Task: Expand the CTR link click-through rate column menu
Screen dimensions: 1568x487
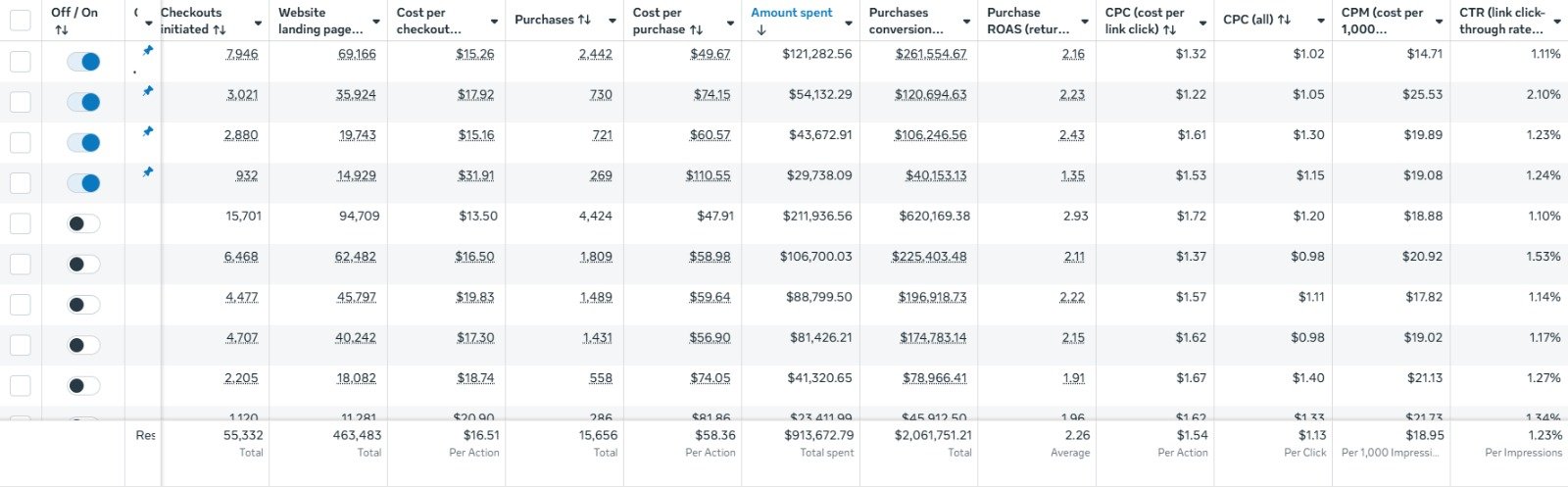Action: coord(1557,22)
